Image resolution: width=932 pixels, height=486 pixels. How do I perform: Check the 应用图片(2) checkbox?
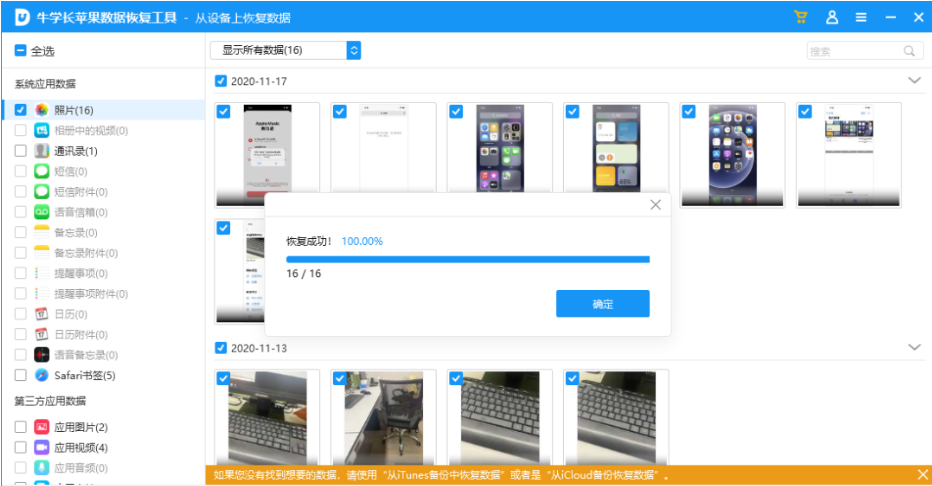coord(20,427)
